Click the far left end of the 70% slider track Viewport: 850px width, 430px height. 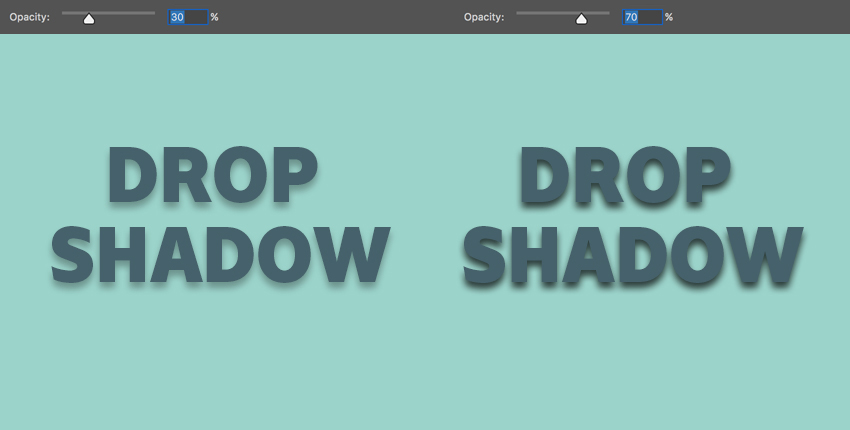pos(518,13)
